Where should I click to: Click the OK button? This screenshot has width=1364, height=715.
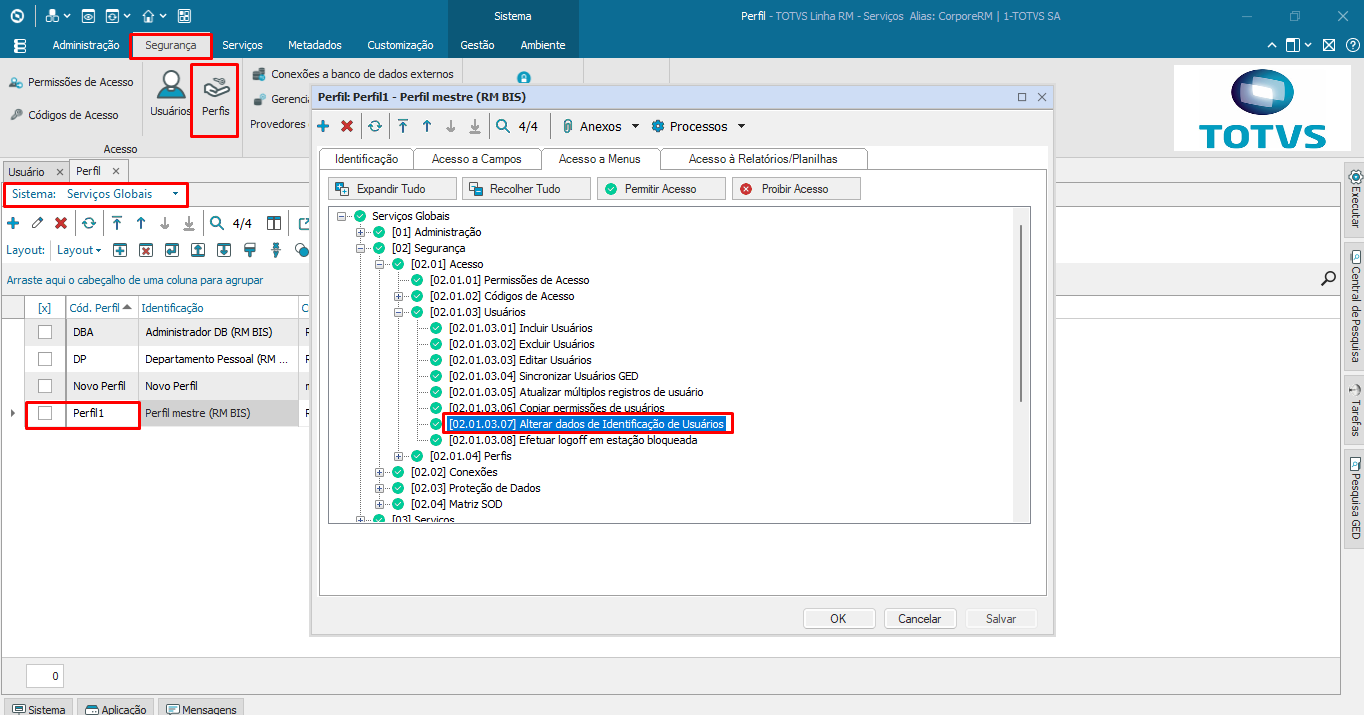(838, 619)
